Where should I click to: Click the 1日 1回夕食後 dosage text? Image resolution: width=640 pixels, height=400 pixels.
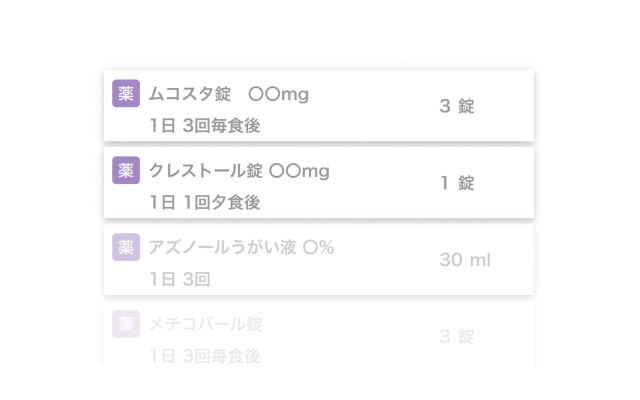(204, 202)
